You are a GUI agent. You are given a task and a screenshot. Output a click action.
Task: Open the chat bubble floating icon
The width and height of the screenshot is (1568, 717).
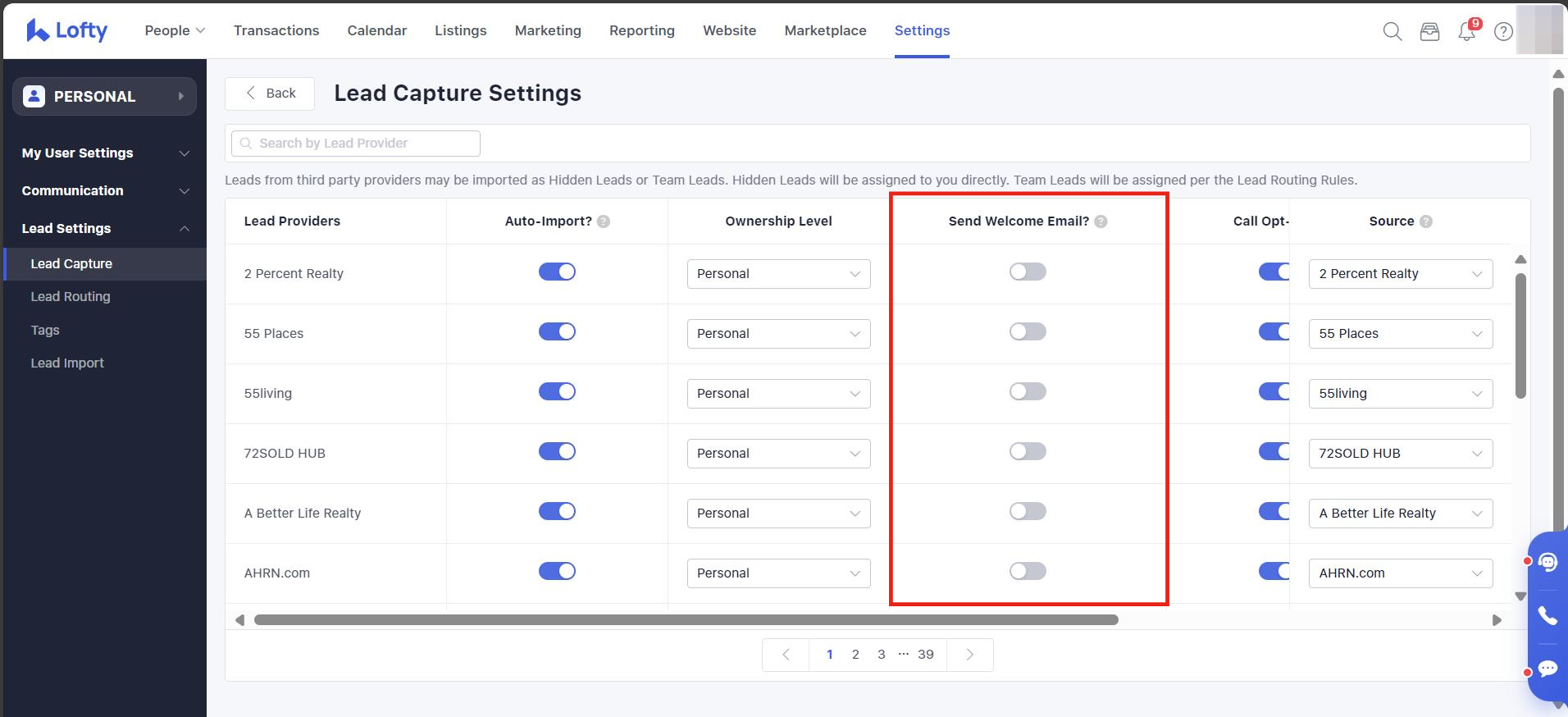pyautogui.click(x=1547, y=669)
